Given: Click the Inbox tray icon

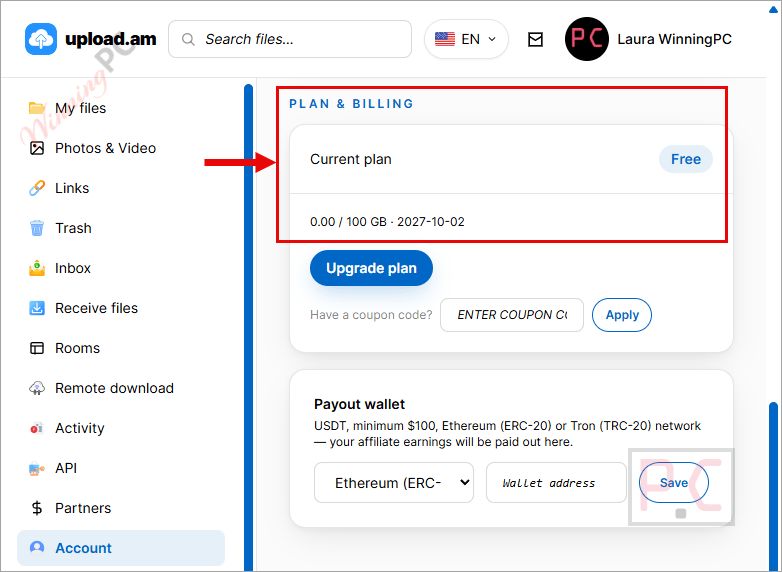Looking at the screenshot, I should point(37,268).
